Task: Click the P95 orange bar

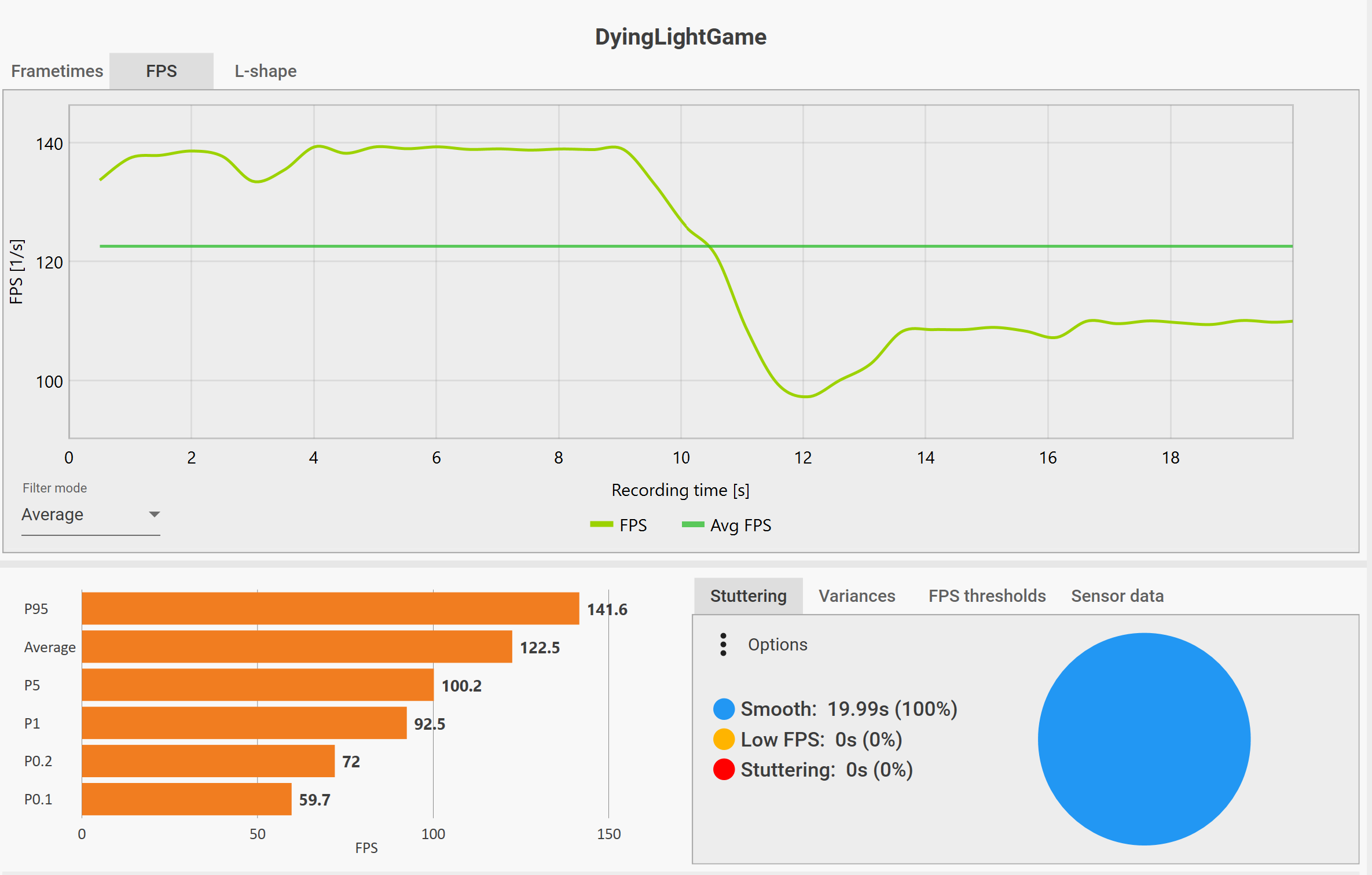Action: (330, 608)
